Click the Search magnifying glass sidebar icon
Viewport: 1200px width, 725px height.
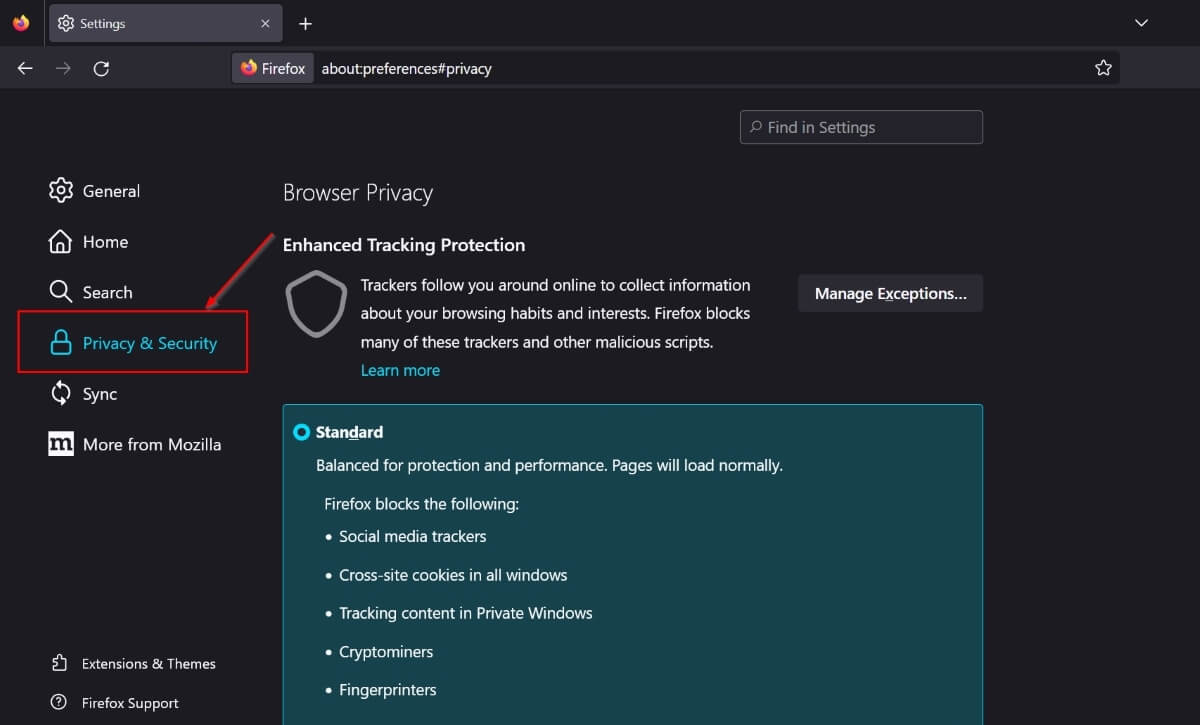pos(60,292)
